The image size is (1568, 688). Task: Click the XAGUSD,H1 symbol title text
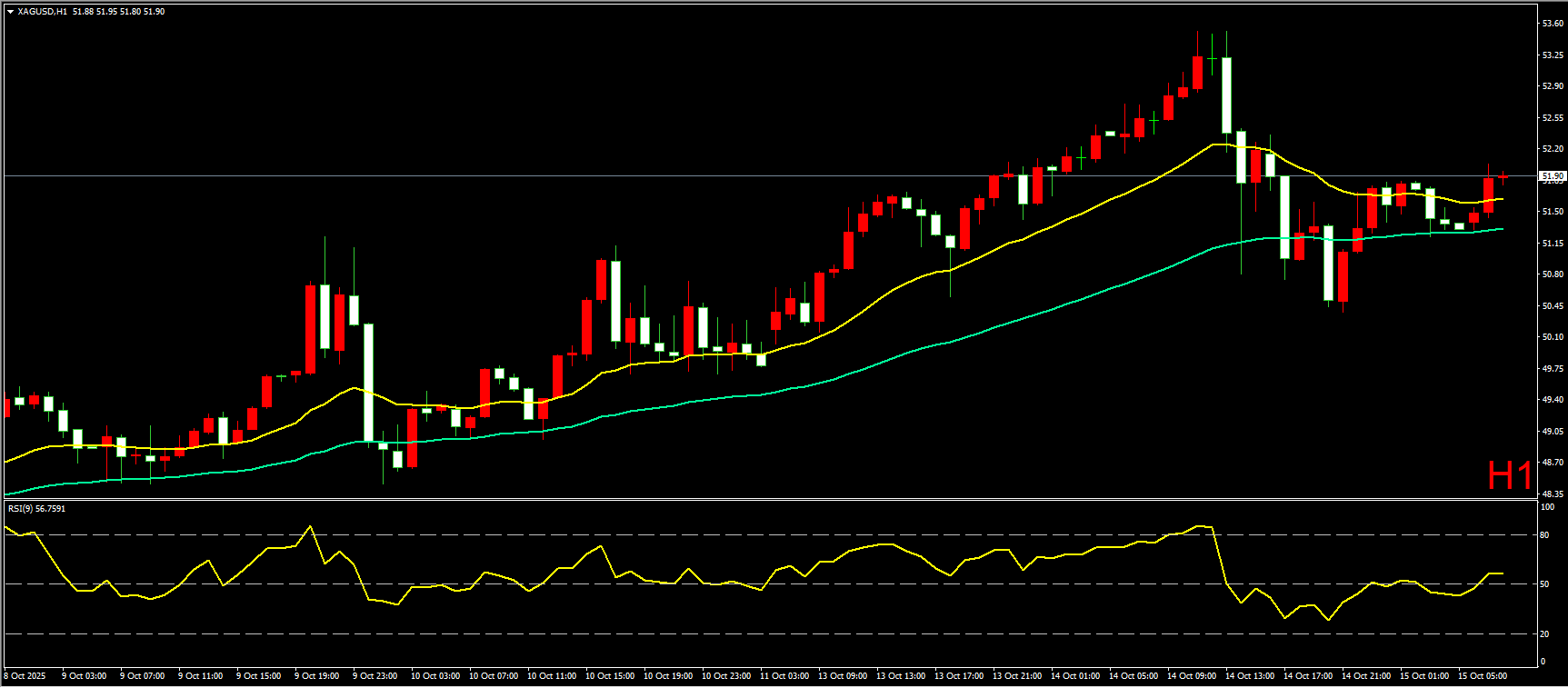pyautogui.click(x=42, y=12)
